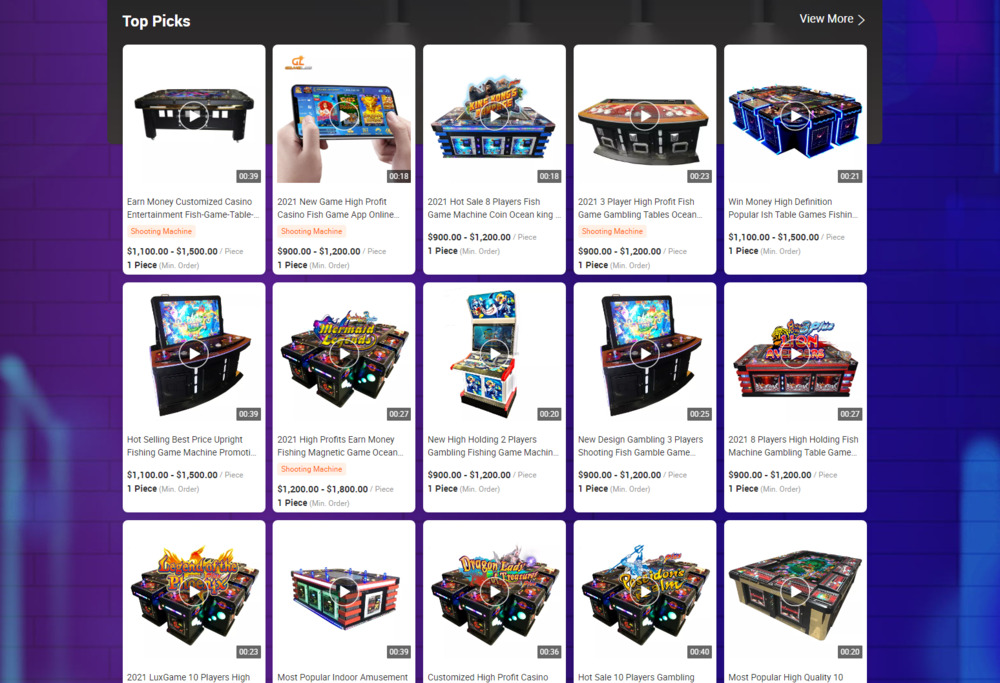Viewport: 1000px width, 683px height.
Task: Open 'Most Popular Indoor Amusement' product title
Action: click(x=342, y=677)
